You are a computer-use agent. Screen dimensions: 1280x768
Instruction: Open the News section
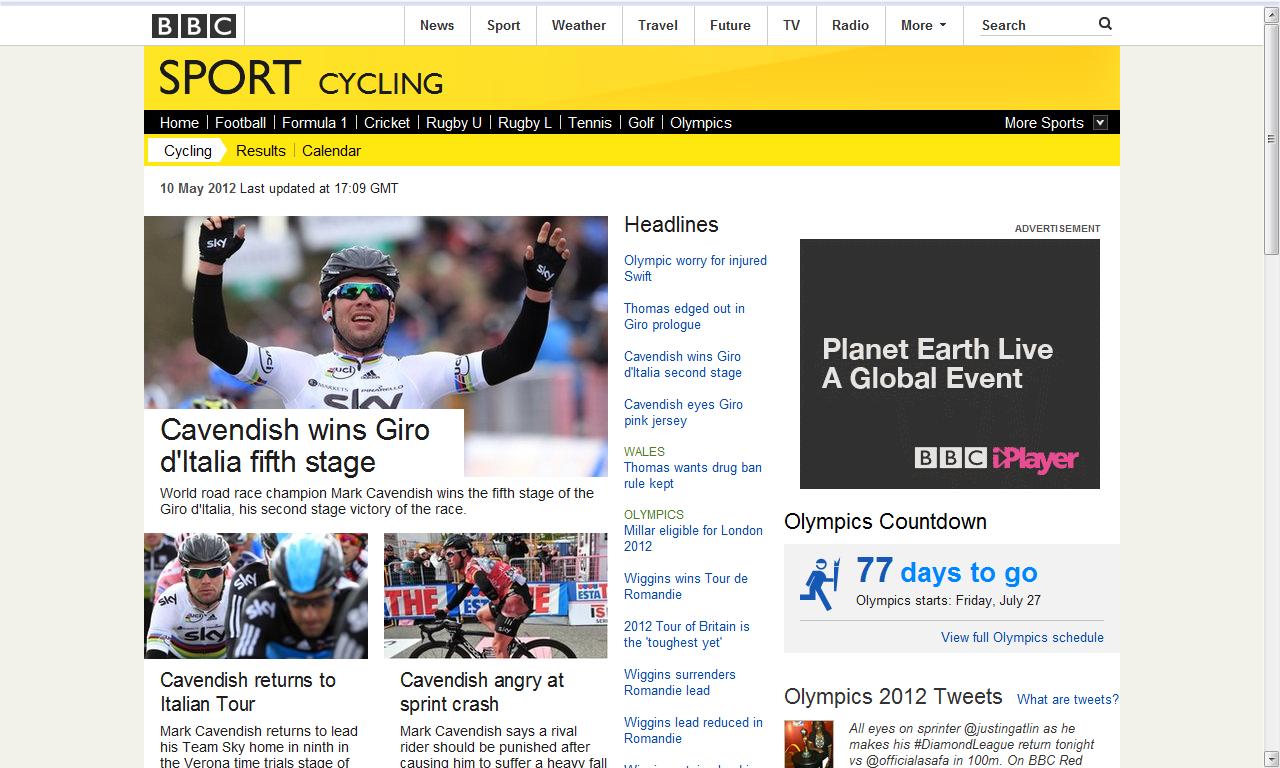pos(437,26)
